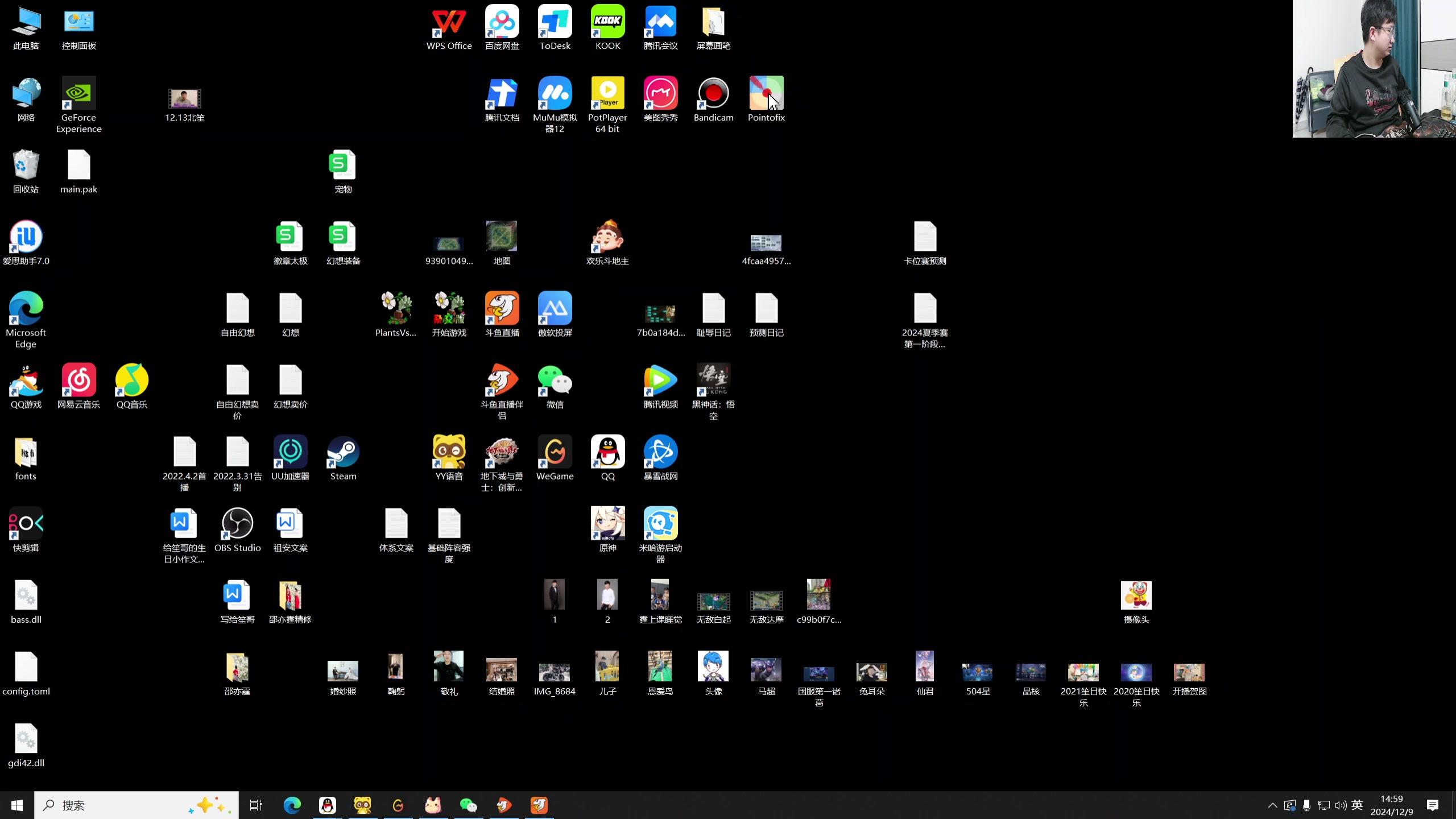
Task: Select the KOOK desktop icon
Action: [x=607, y=27]
